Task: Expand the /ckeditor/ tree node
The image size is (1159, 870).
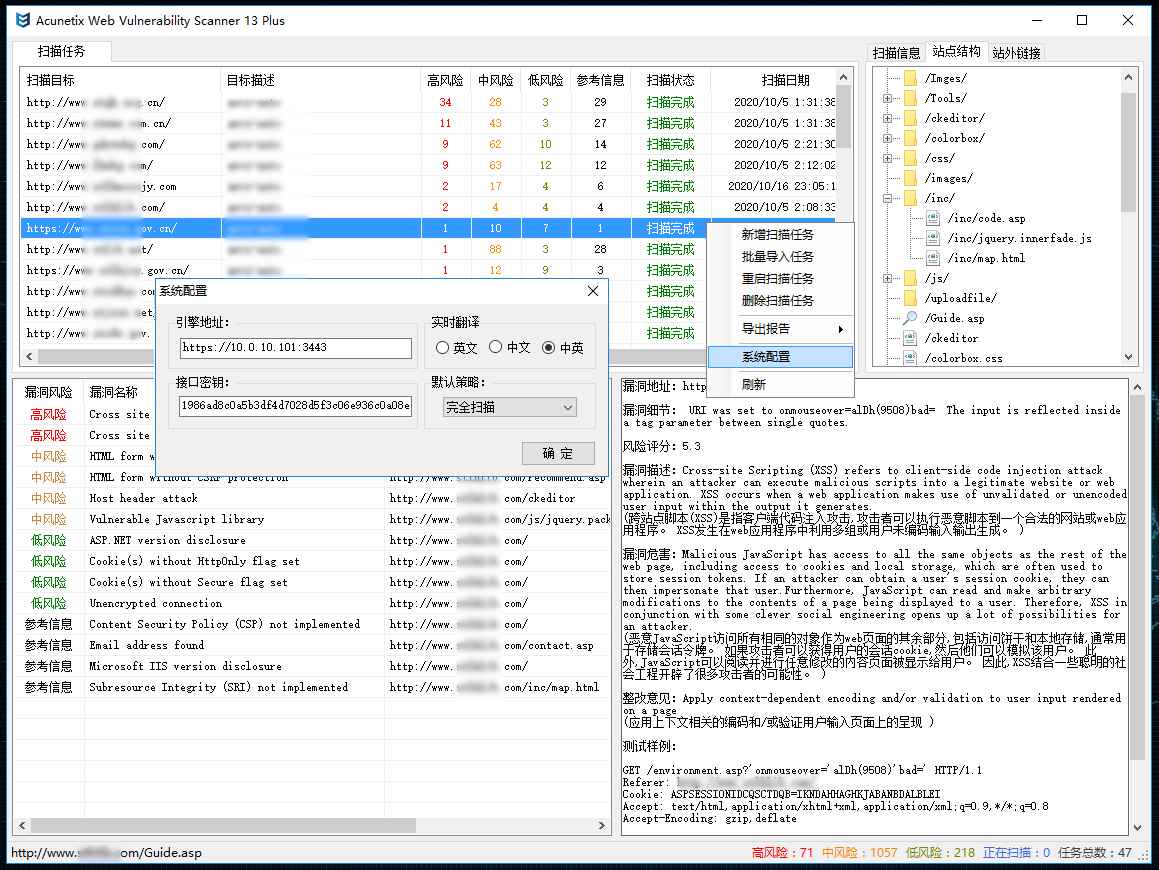Action: coord(885,117)
